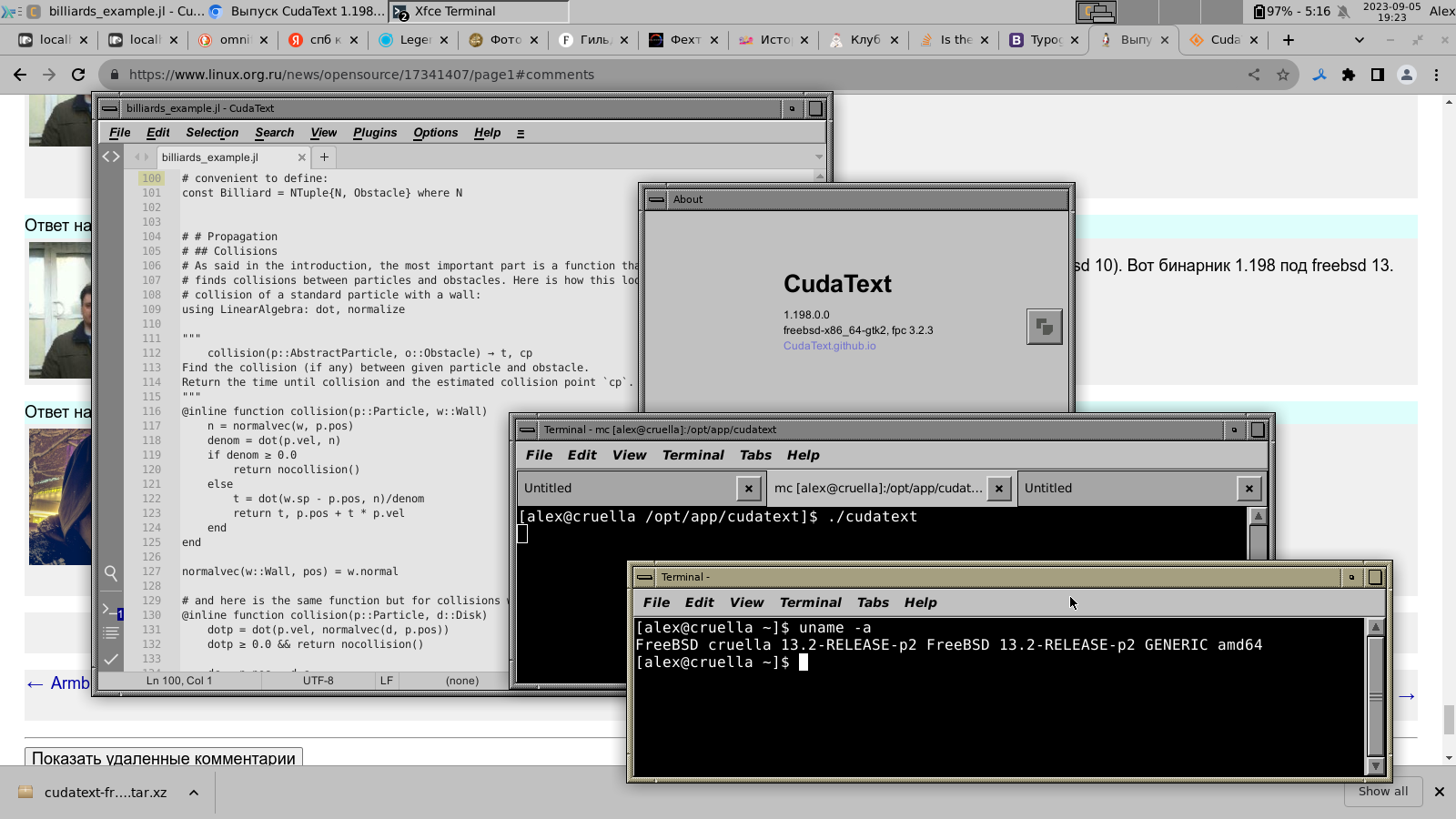This screenshot has height=819, width=1456.
Task: Close the mc [alex@cruella] terminal tab
Action: point(999,489)
